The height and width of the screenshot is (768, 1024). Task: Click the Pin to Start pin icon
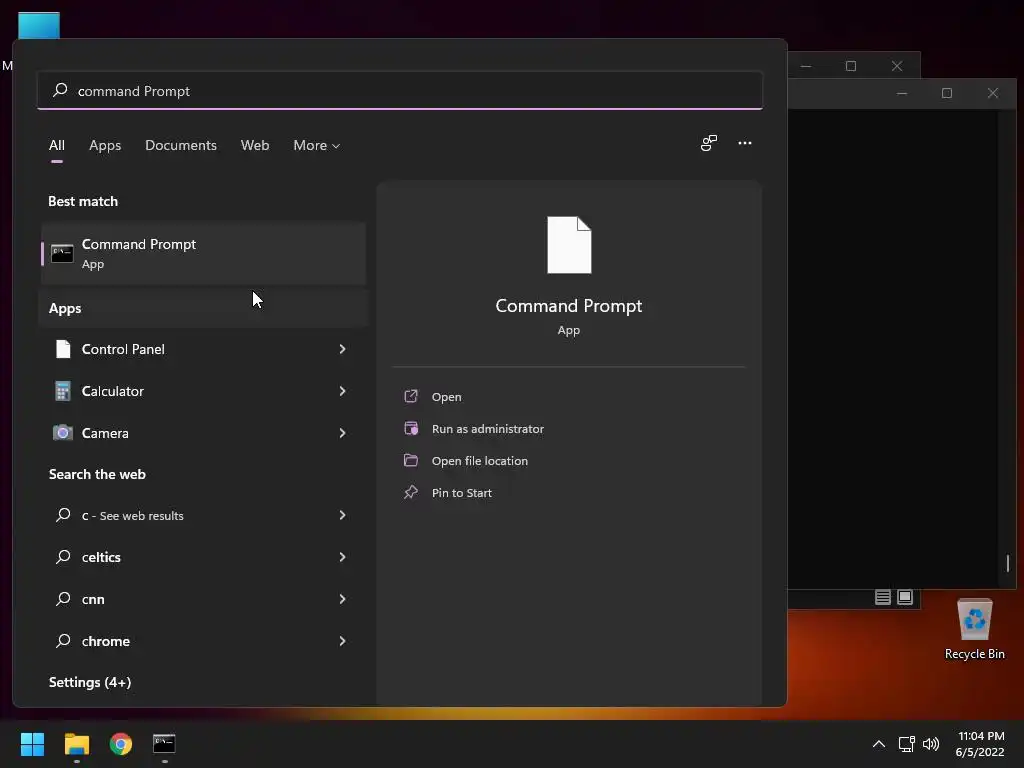411,492
